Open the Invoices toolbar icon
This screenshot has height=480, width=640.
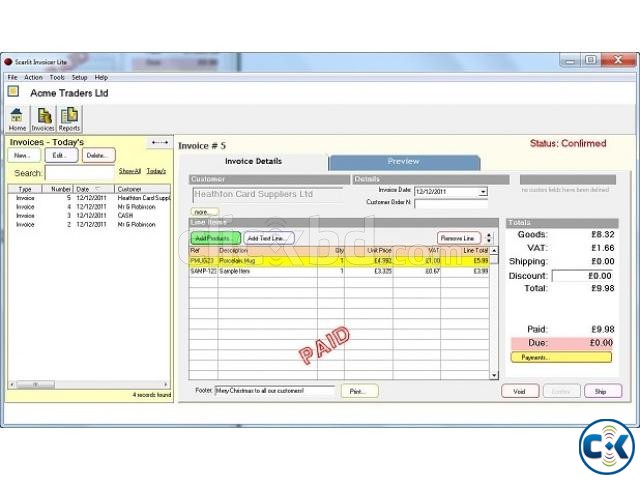tap(43, 119)
